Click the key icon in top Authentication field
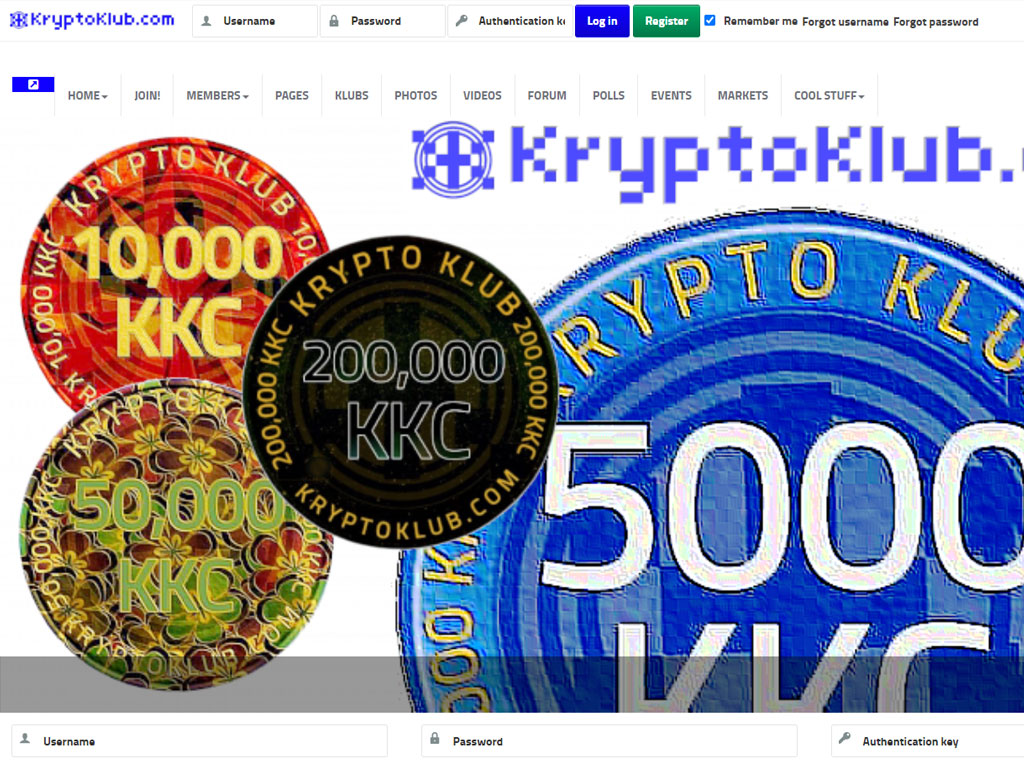1024x768 pixels. click(x=461, y=21)
